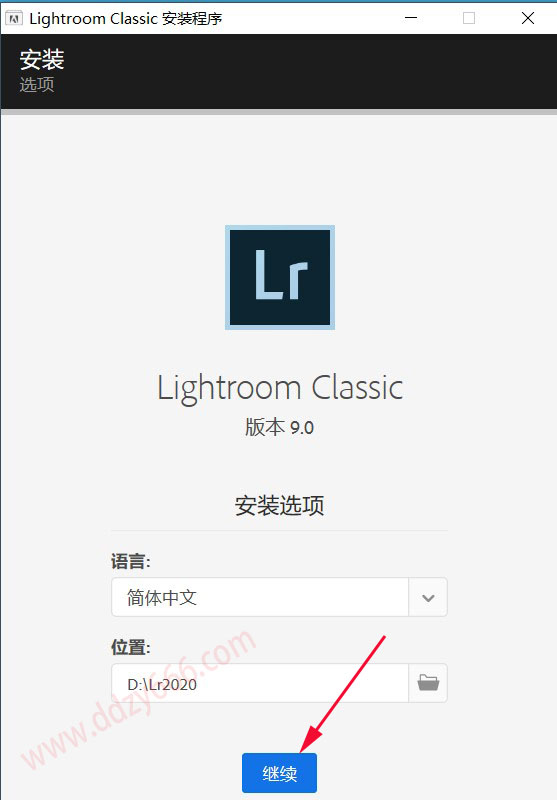Expand the language dropdown chevron arrow

point(428,597)
